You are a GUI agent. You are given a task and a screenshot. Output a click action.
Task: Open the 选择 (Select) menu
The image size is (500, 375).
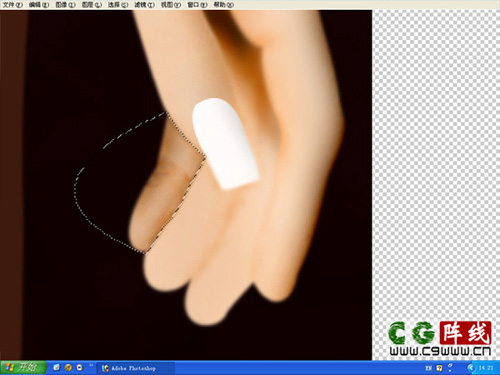(118, 5)
